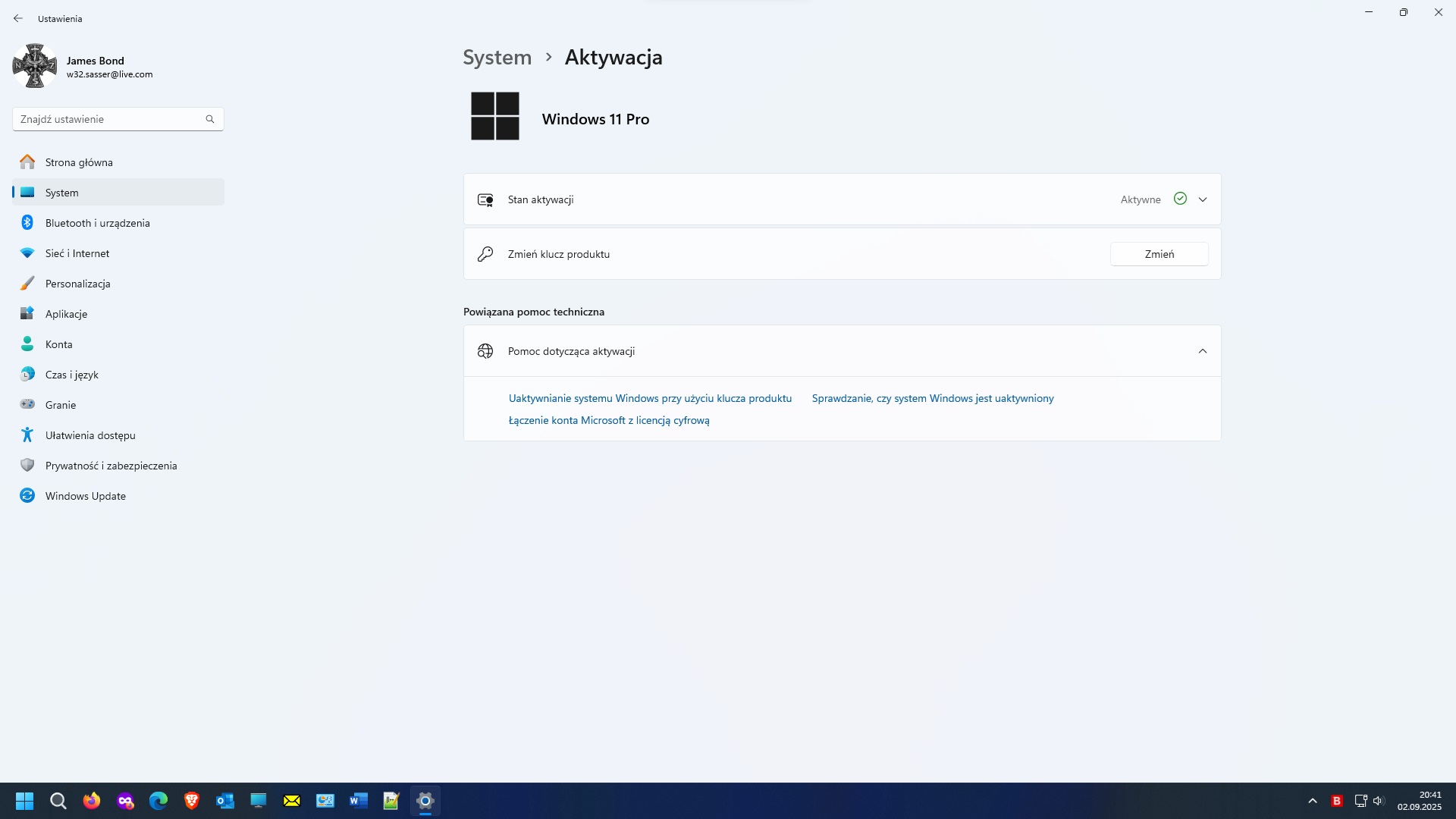Open Bluetooth i urządzenia settings

pyautogui.click(x=118, y=223)
